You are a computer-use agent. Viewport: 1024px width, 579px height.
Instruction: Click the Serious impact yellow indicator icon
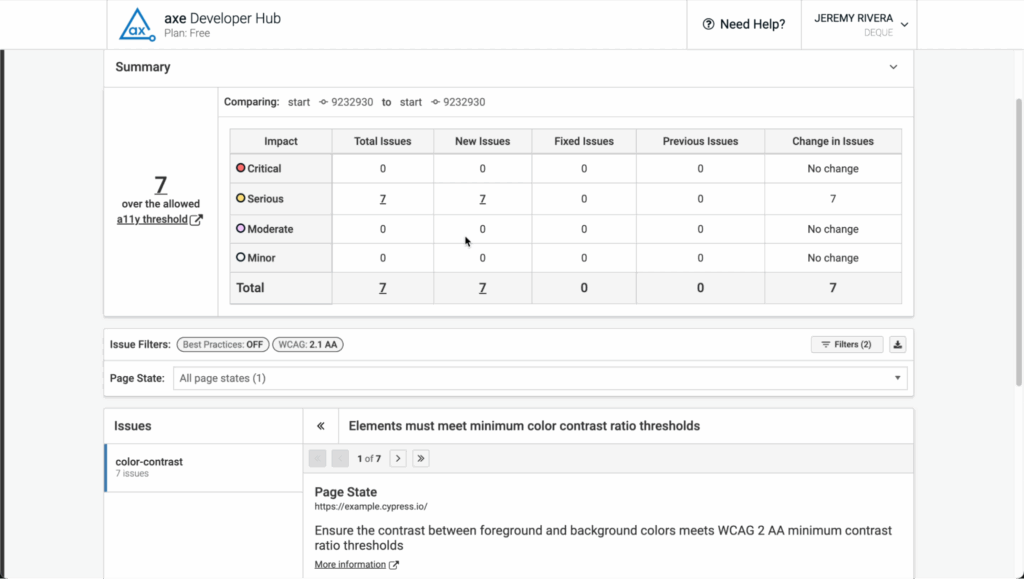(240, 199)
